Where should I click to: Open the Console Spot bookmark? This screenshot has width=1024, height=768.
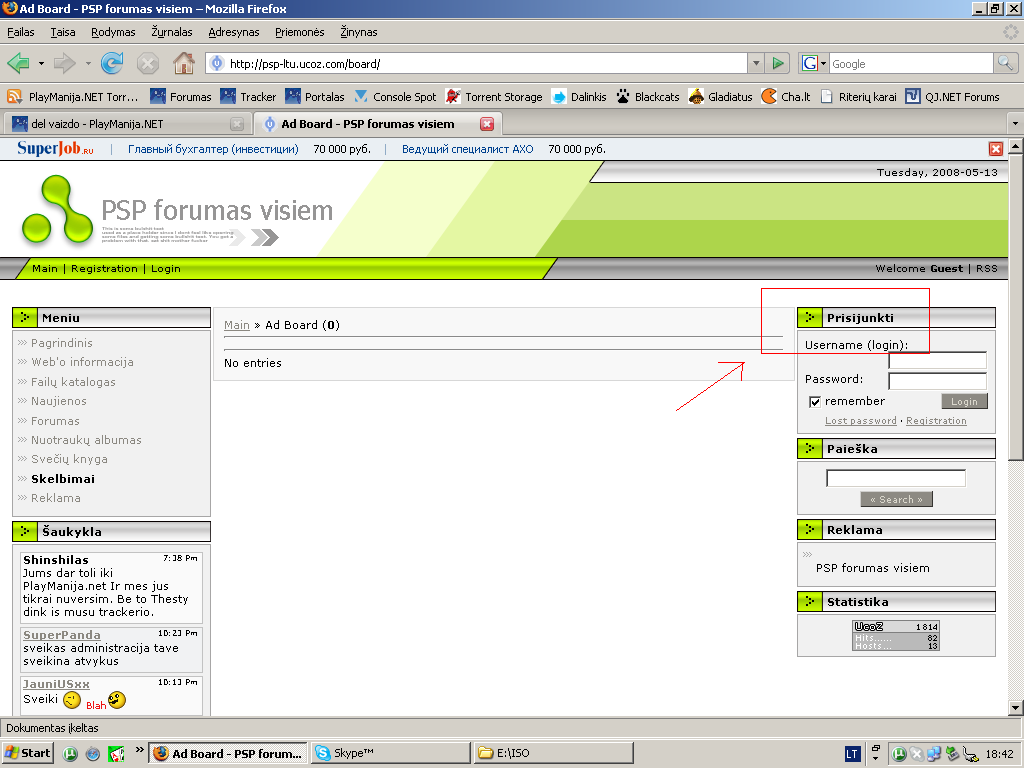pos(395,97)
